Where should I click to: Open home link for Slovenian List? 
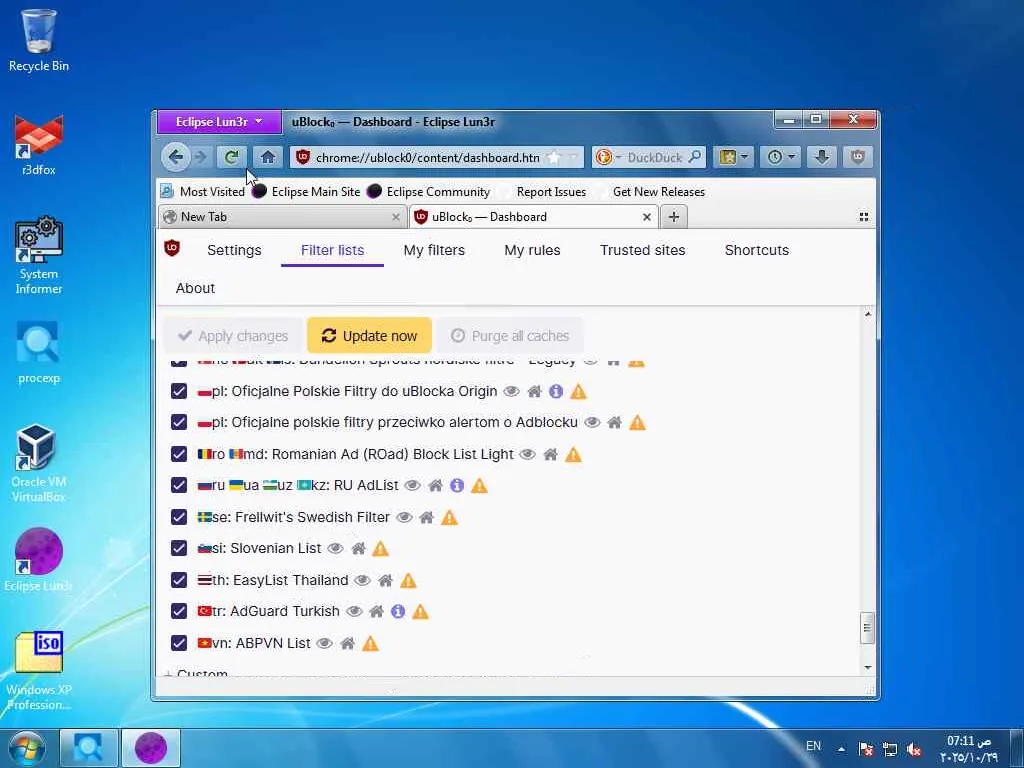point(359,549)
